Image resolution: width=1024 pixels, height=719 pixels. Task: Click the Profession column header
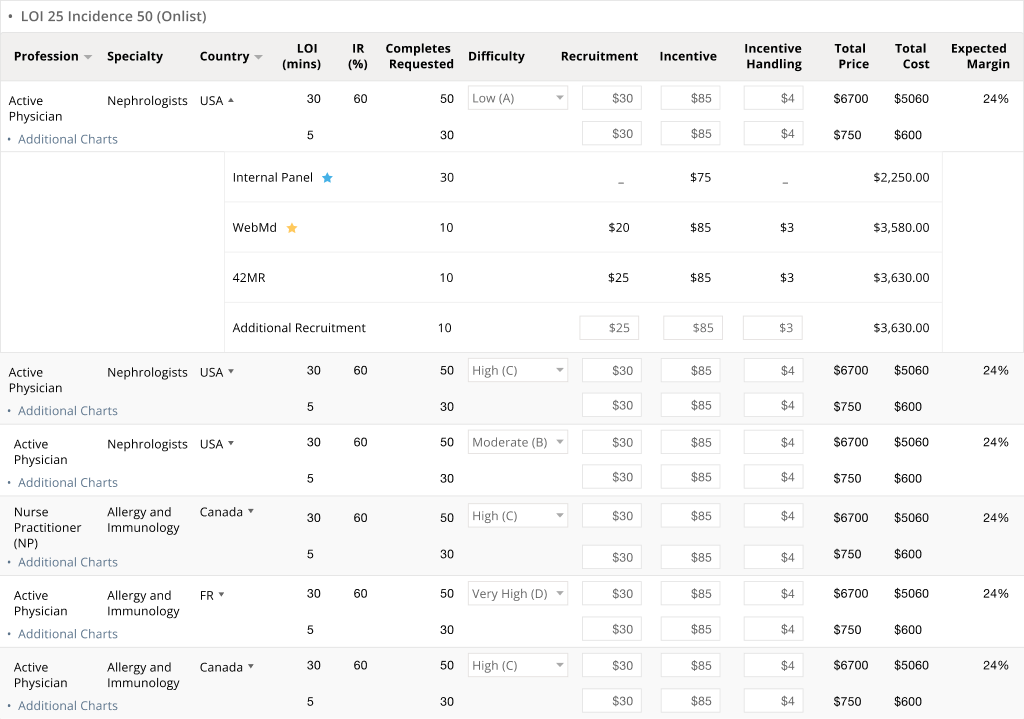(x=46, y=56)
